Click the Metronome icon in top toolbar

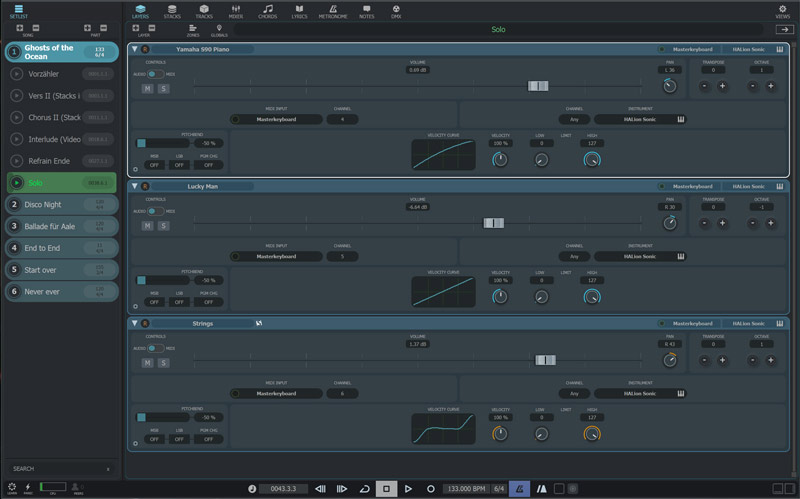click(x=332, y=12)
